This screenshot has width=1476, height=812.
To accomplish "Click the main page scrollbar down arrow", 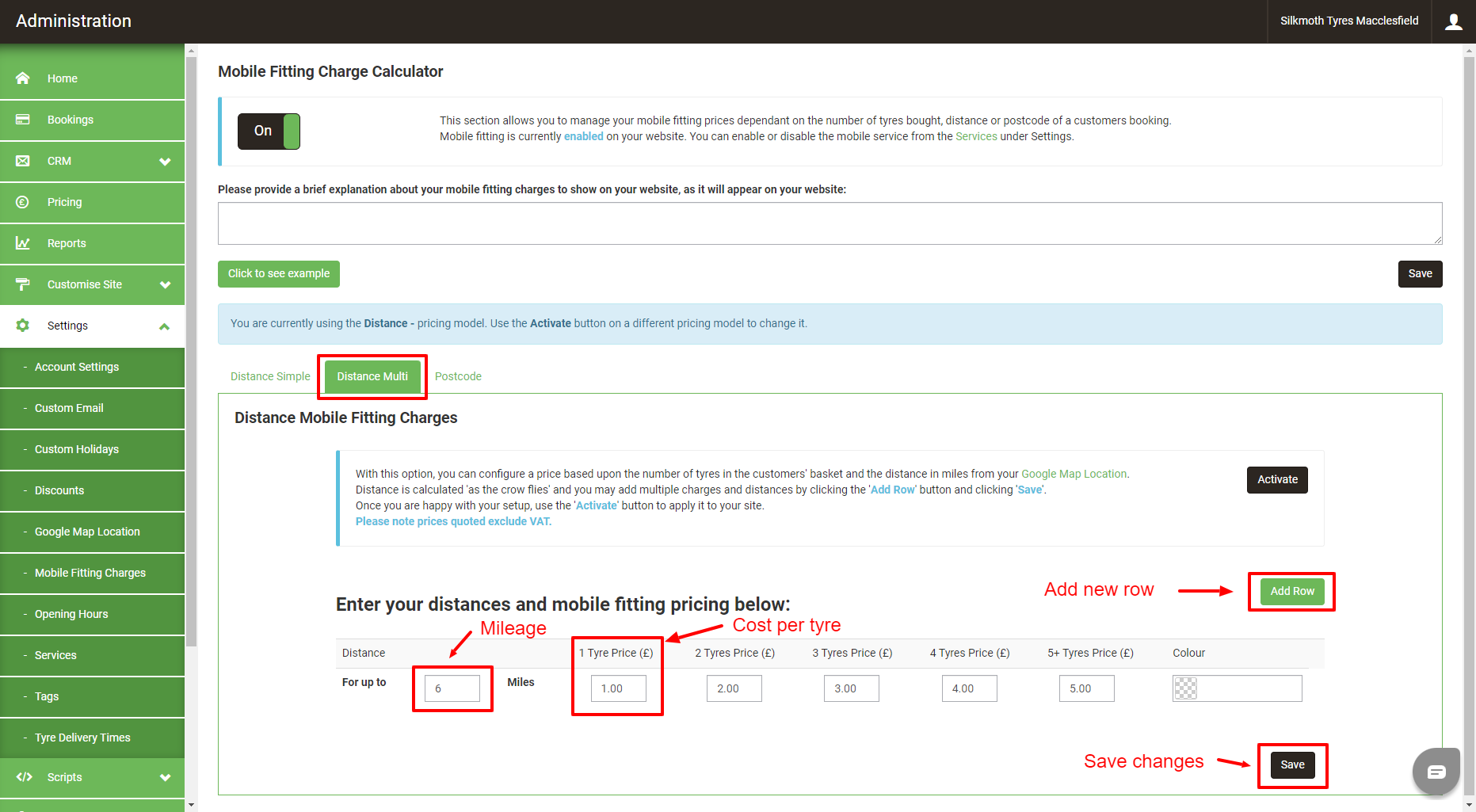I will pyautogui.click(x=1470, y=806).
